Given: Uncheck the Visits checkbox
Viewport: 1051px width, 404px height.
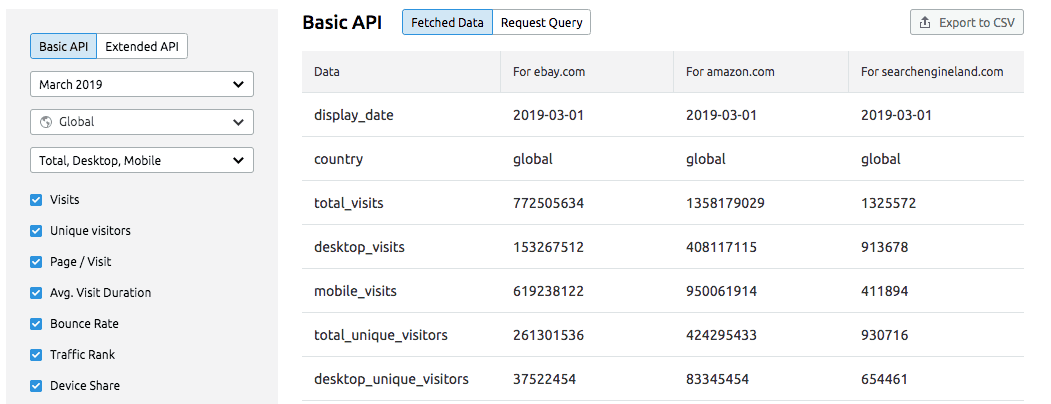Looking at the screenshot, I should [x=36, y=200].
